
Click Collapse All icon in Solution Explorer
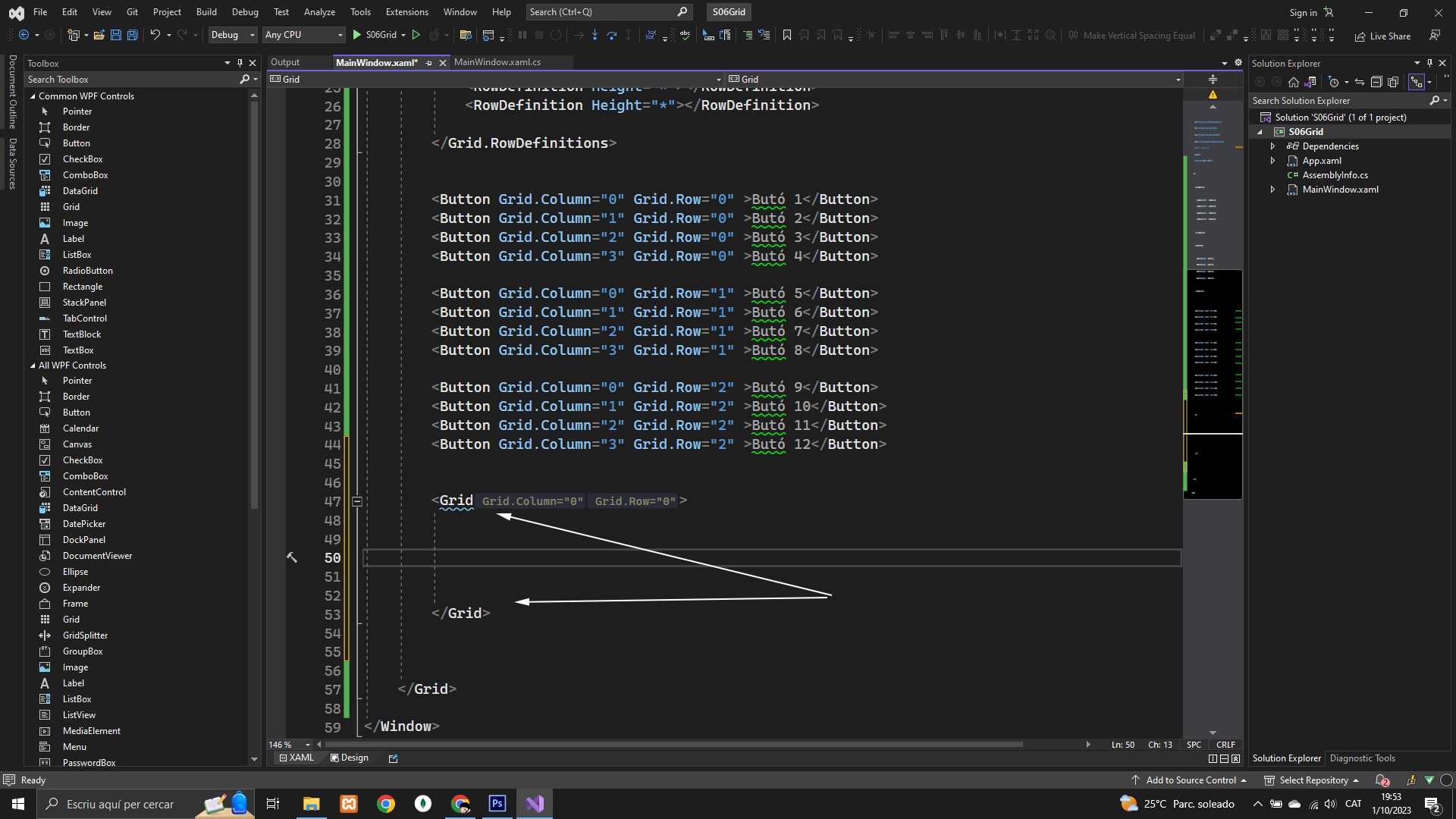(x=1376, y=82)
